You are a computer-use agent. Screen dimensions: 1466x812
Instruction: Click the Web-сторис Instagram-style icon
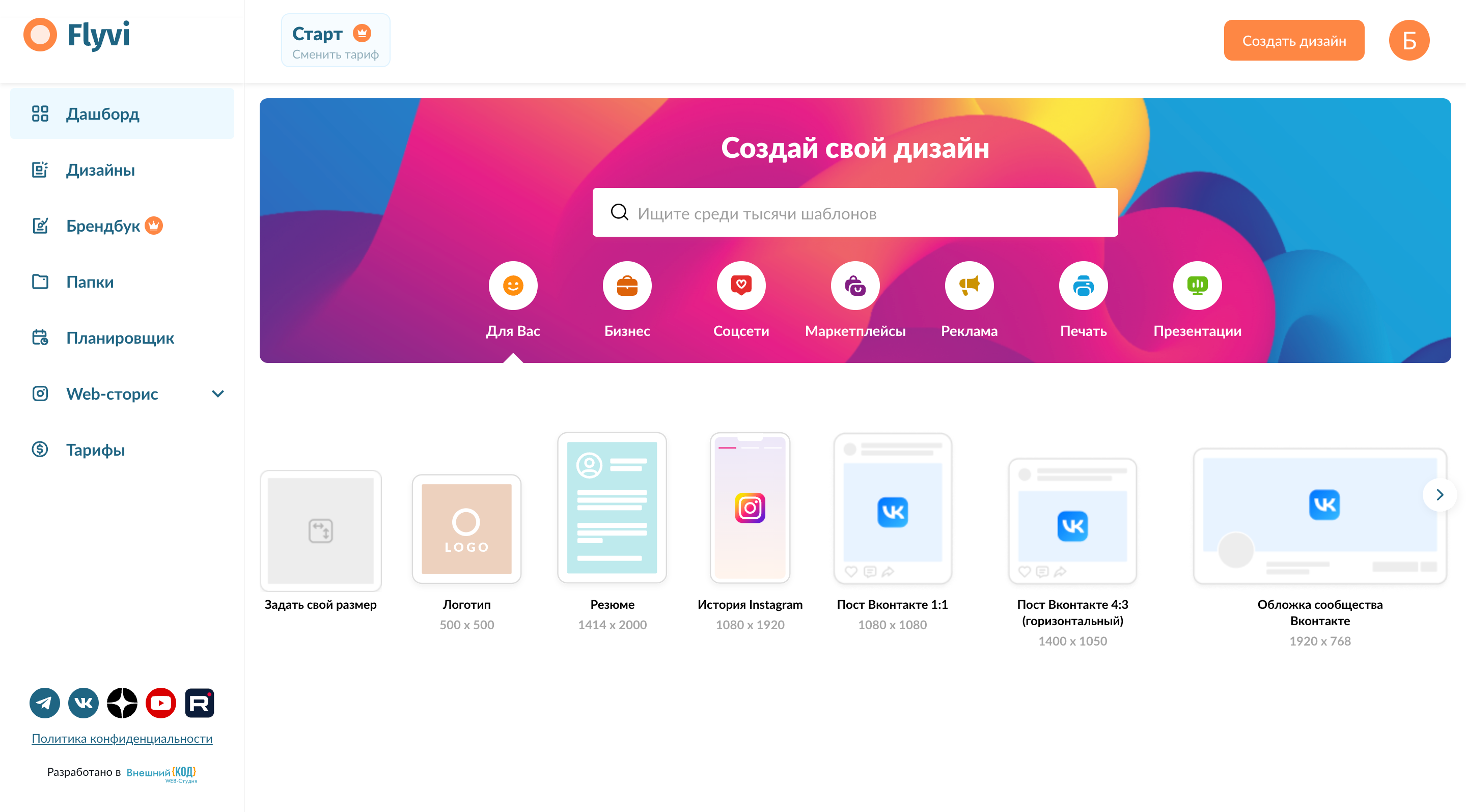[40, 393]
